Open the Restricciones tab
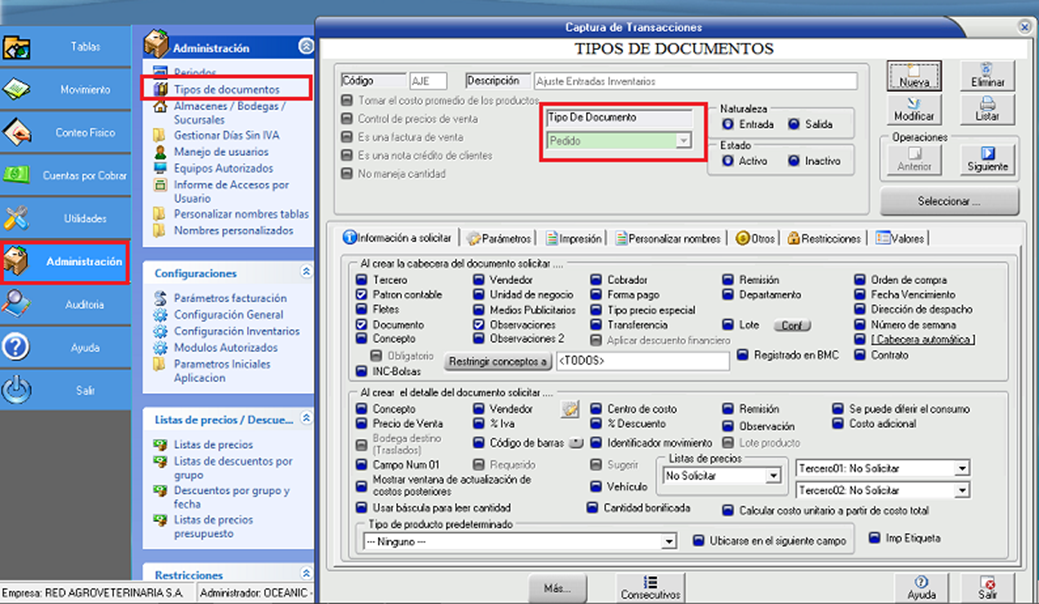Image resolution: width=1039 pixels, height=604 pixels. (x=825, y=239)
